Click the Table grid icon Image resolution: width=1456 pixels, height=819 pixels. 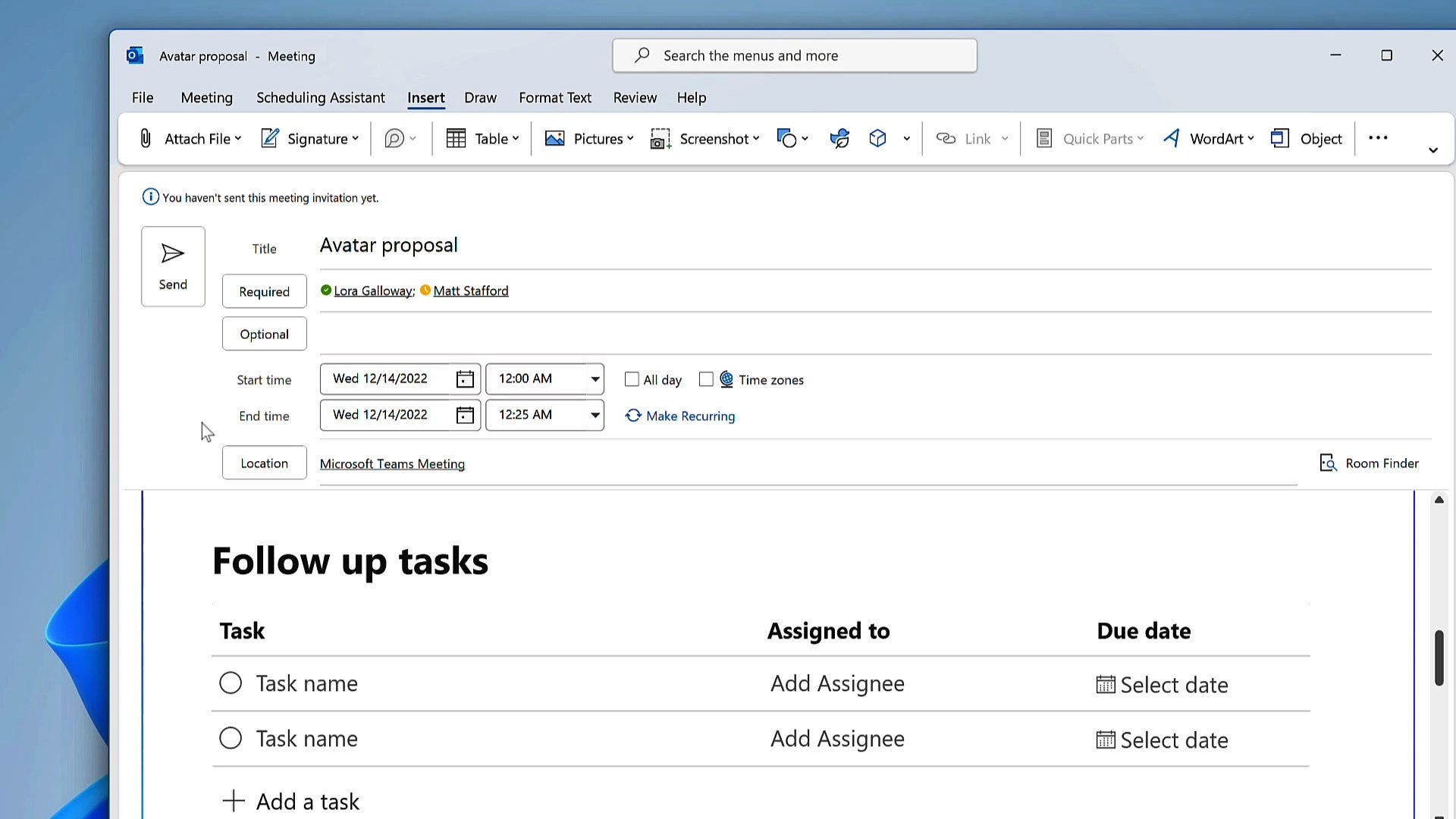pos(456,138)
